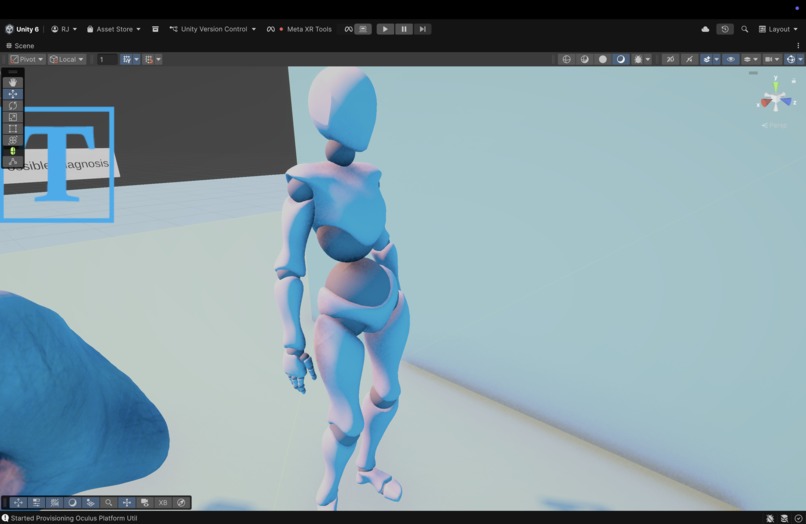806x524 pixels.
Task: Expand the gizmos dropdown arrow
Action: (x=800, y=59)
